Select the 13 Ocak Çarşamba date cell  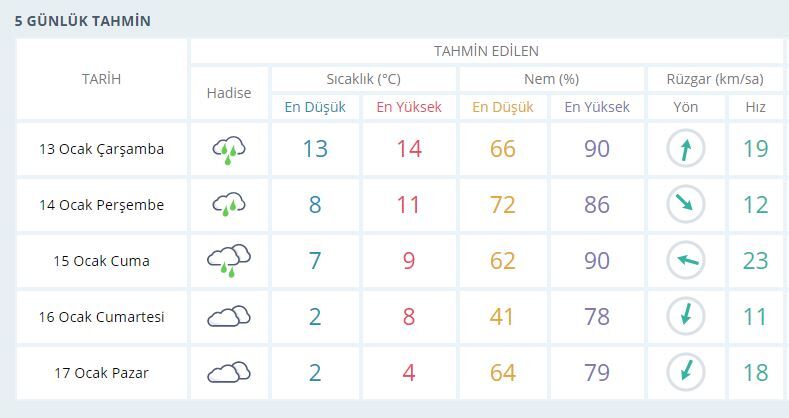click(x=101, y=149)
